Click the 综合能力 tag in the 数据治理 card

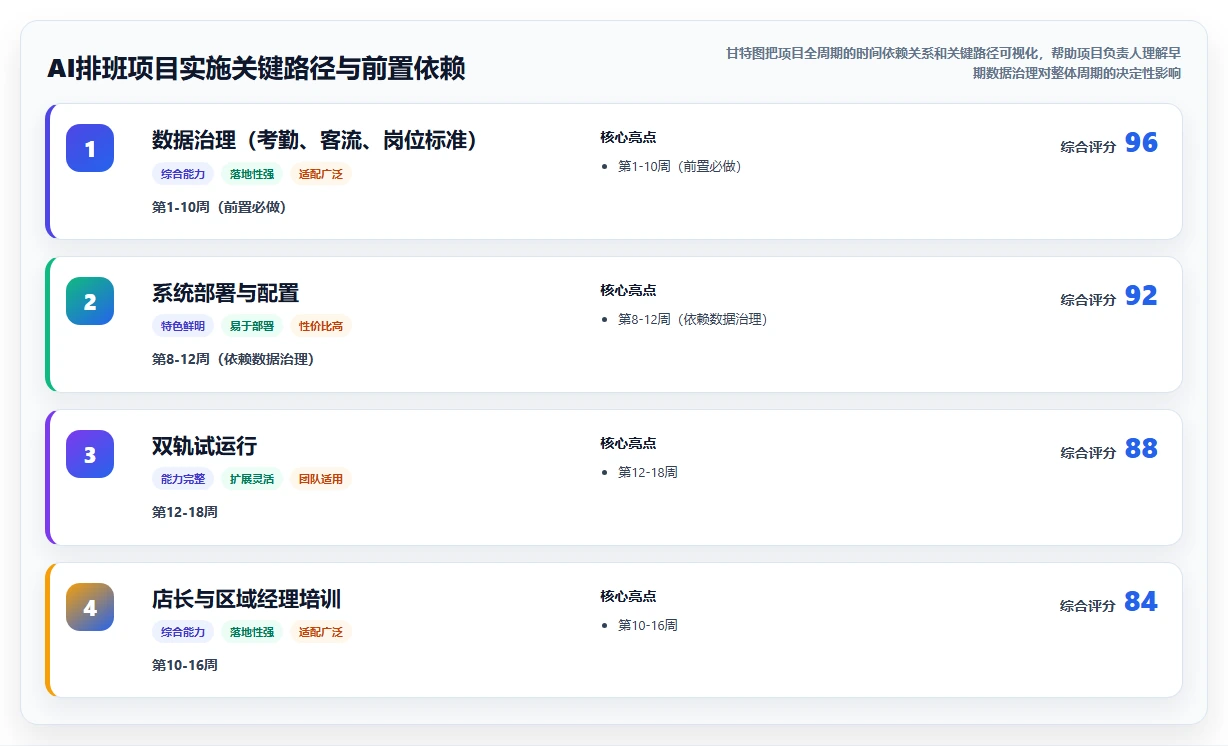[183, 174]
